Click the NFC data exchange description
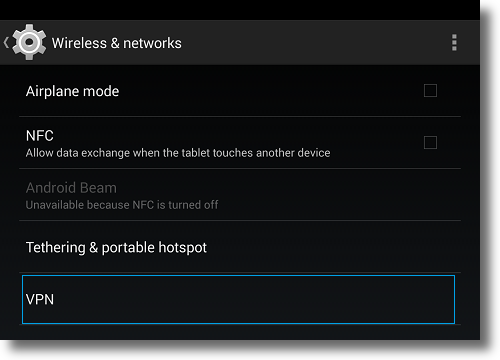Viewport: 500px width, 360px height. tap(178, 153)
